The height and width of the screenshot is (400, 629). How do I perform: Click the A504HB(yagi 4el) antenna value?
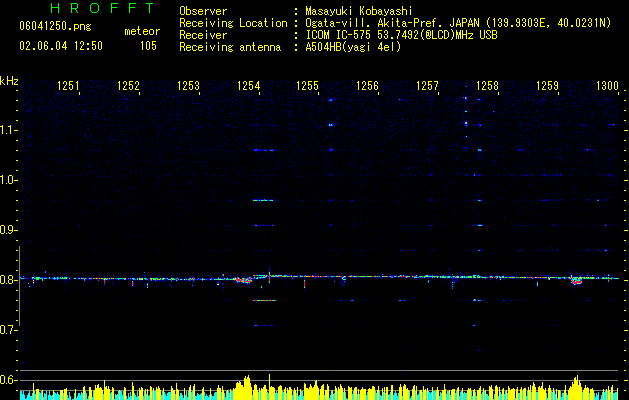[353, 47]
